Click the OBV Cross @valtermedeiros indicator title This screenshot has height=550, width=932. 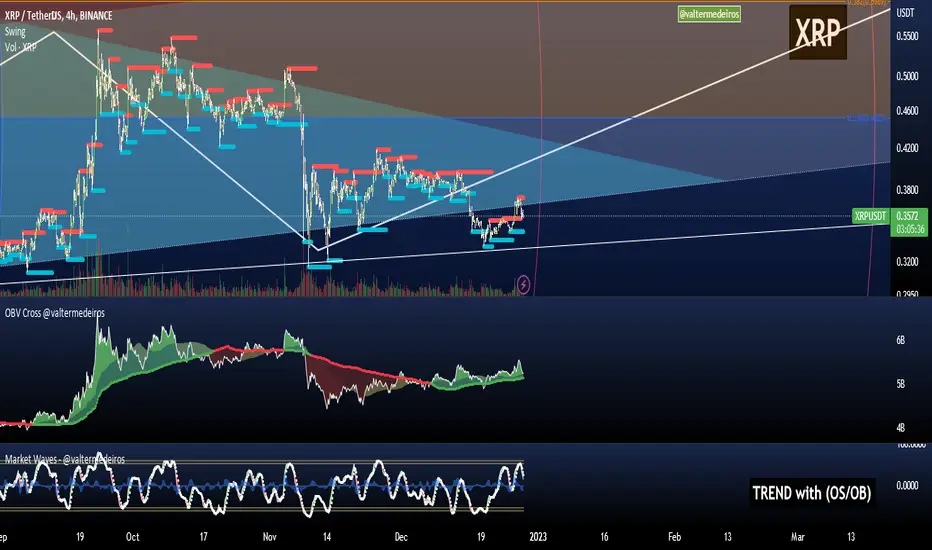[x=55, y=313]
